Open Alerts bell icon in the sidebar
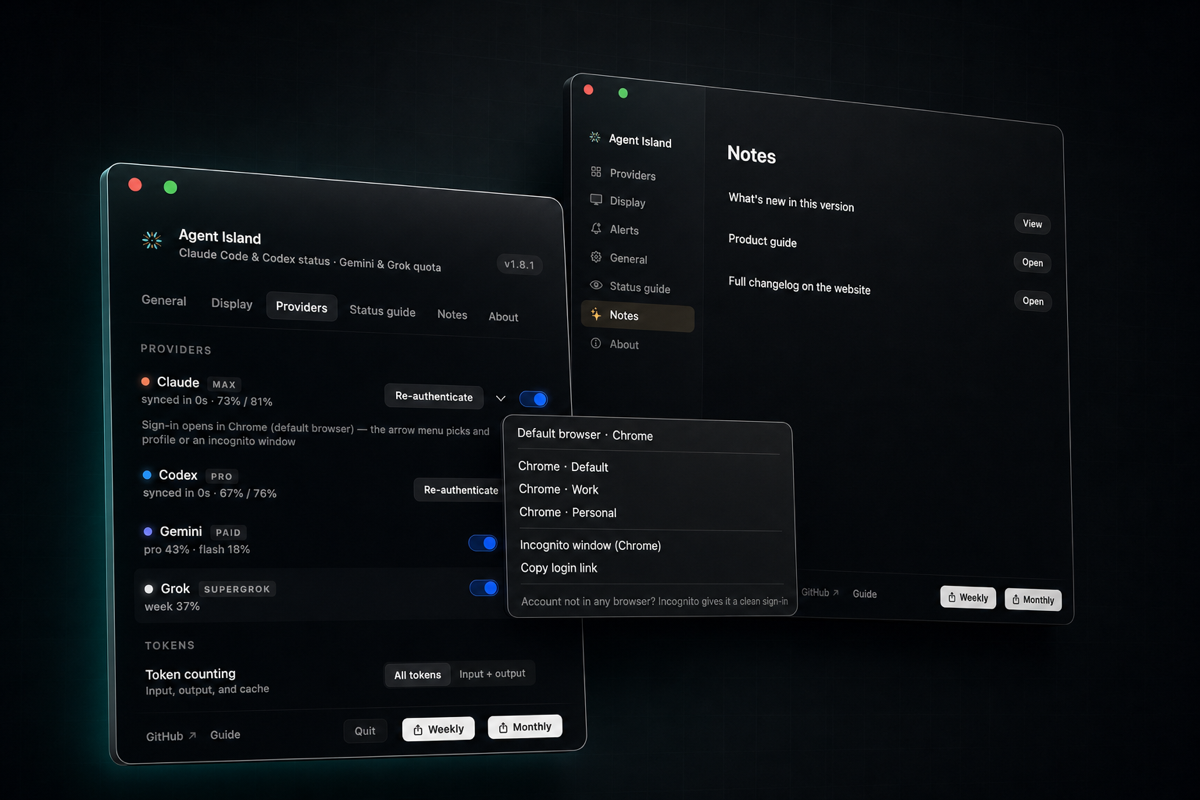 (596, 228)
